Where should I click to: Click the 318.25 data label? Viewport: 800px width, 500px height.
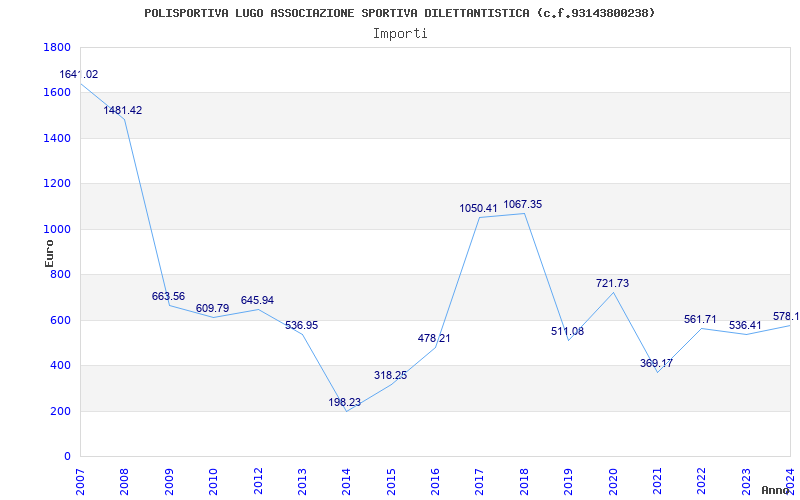(x=390, y=376)
